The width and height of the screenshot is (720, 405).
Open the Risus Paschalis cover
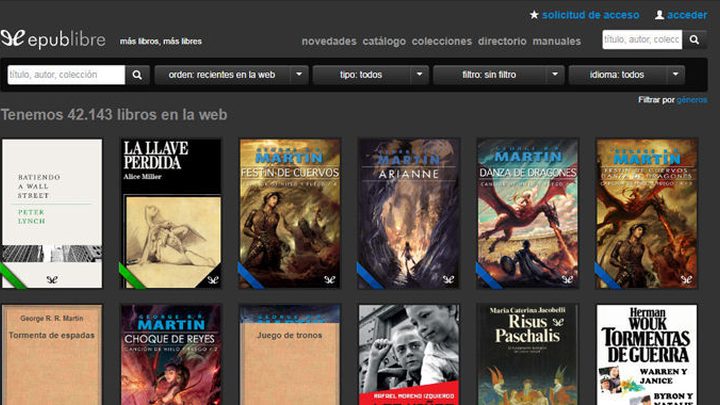coord(528,354)
